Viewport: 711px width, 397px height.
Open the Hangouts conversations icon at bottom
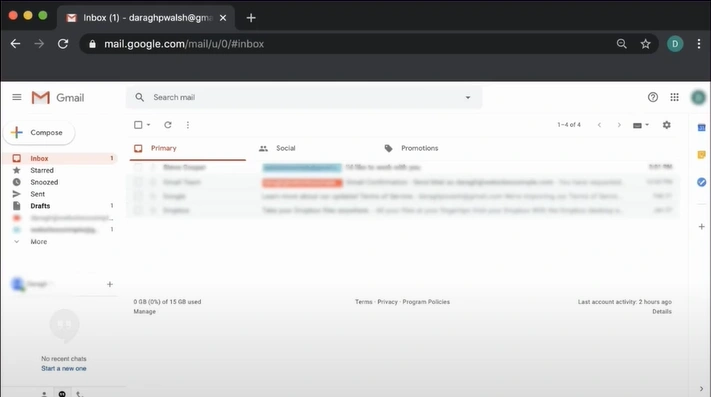pyautogui.click(x=62, y=393)
